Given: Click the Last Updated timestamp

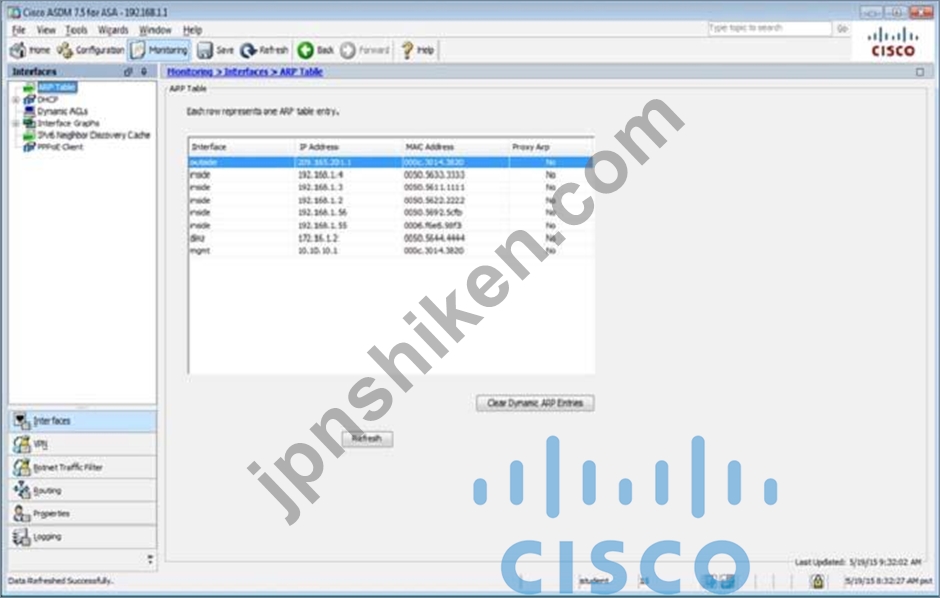Looking at the screenshot, I should point(858,562).
